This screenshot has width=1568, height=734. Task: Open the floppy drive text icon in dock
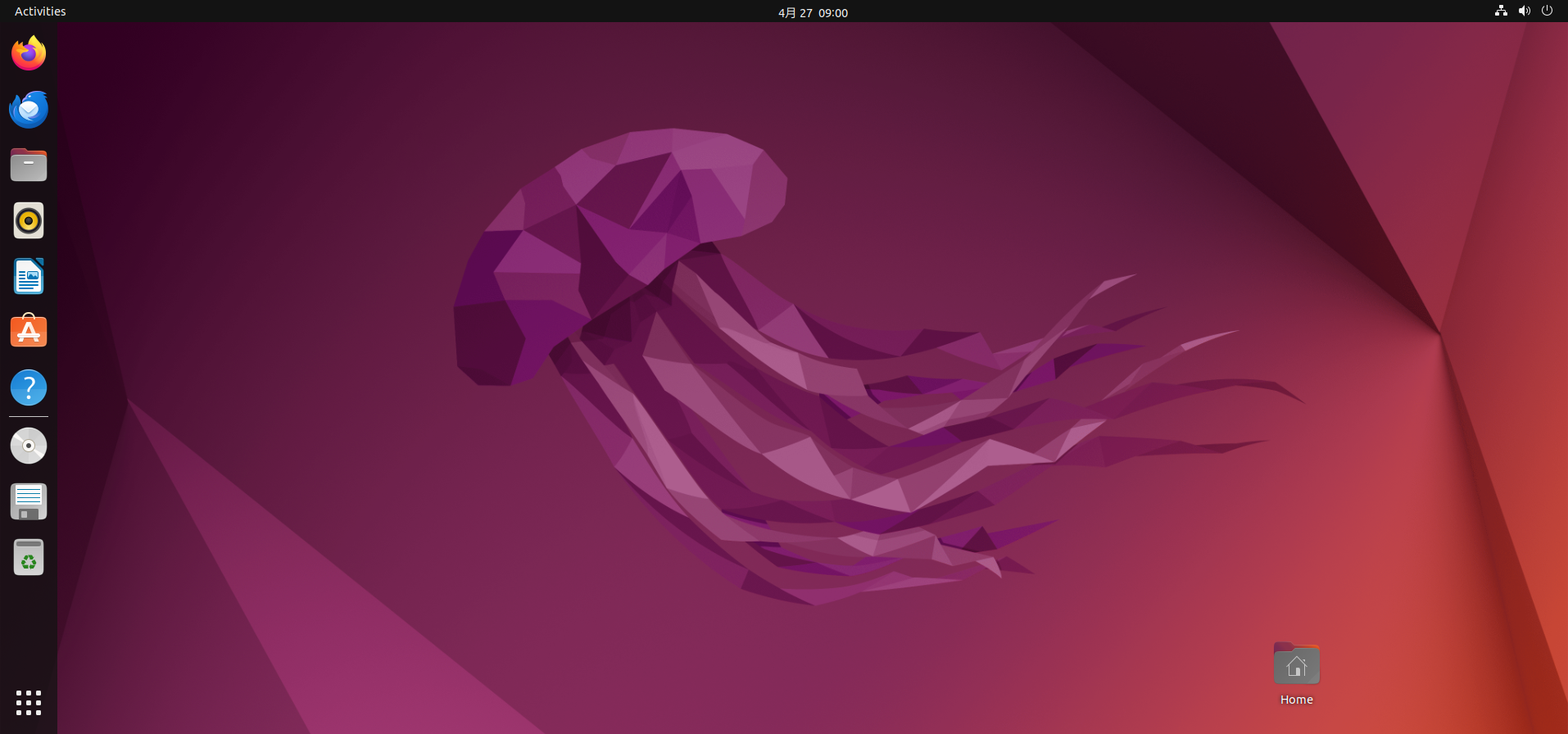coord(29,501)
